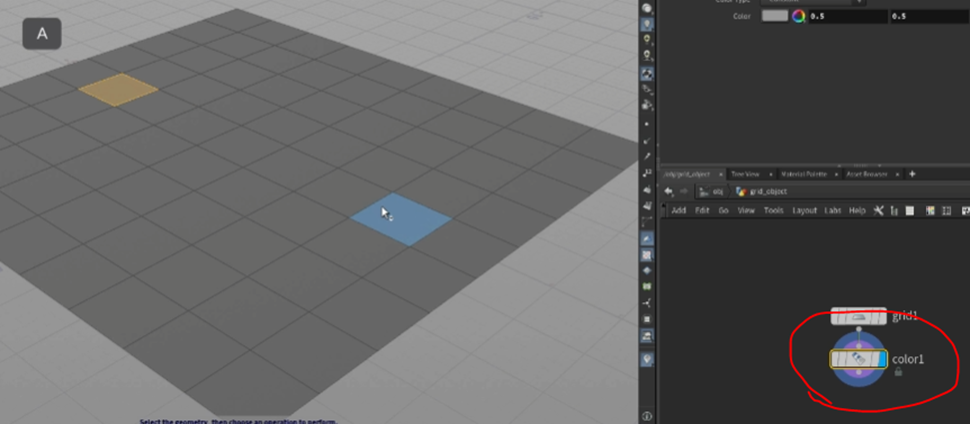Screen dimensions: 970x424
Task: Open the View menu in network editor
Action: 746,210
